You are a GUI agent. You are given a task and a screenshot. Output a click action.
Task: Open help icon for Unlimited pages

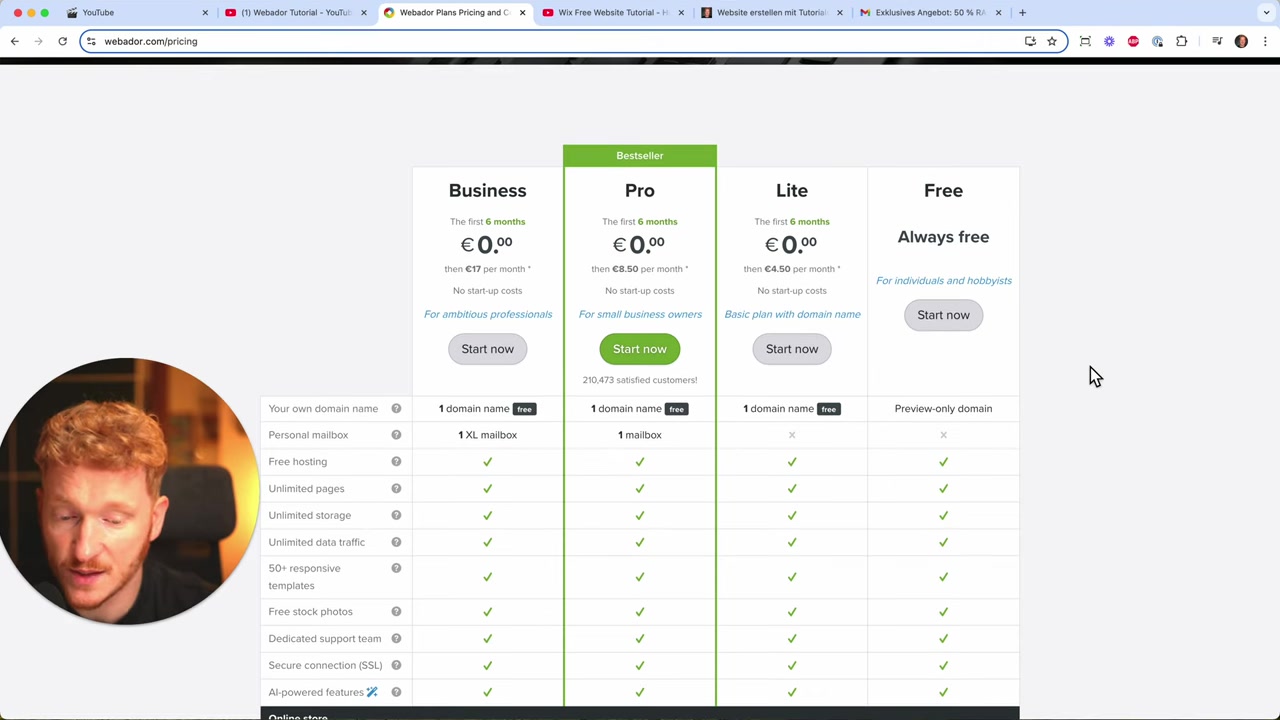coord(396,488)
